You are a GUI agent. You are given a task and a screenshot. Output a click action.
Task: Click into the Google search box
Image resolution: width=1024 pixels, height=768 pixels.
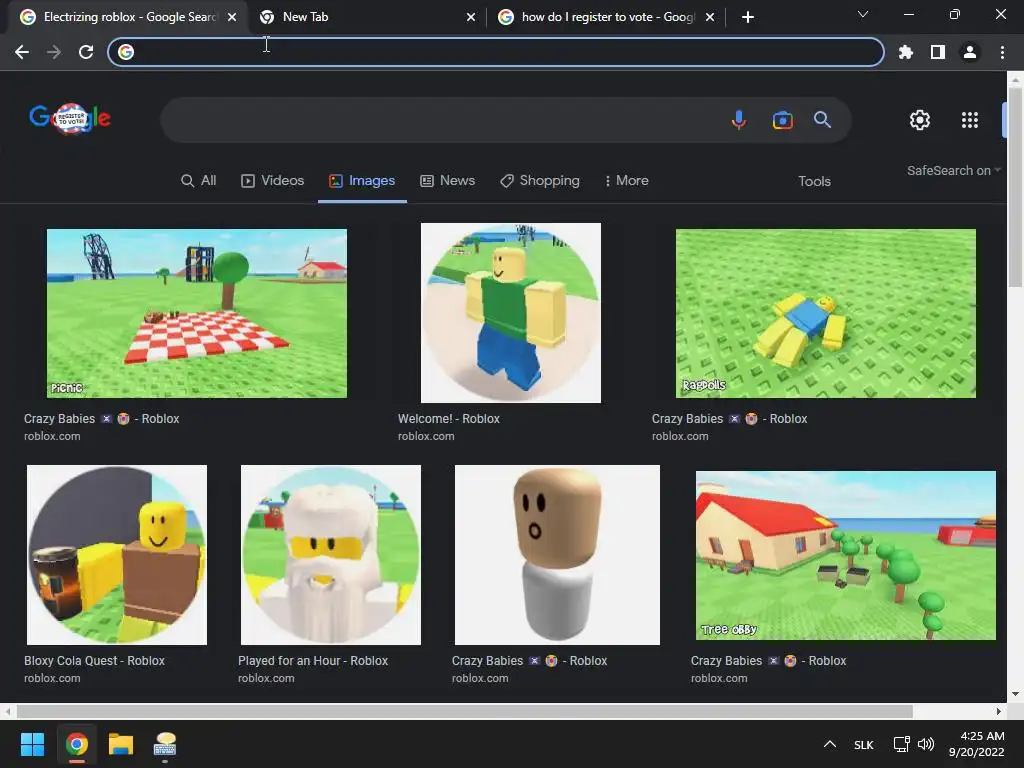[x=444, y=120]
